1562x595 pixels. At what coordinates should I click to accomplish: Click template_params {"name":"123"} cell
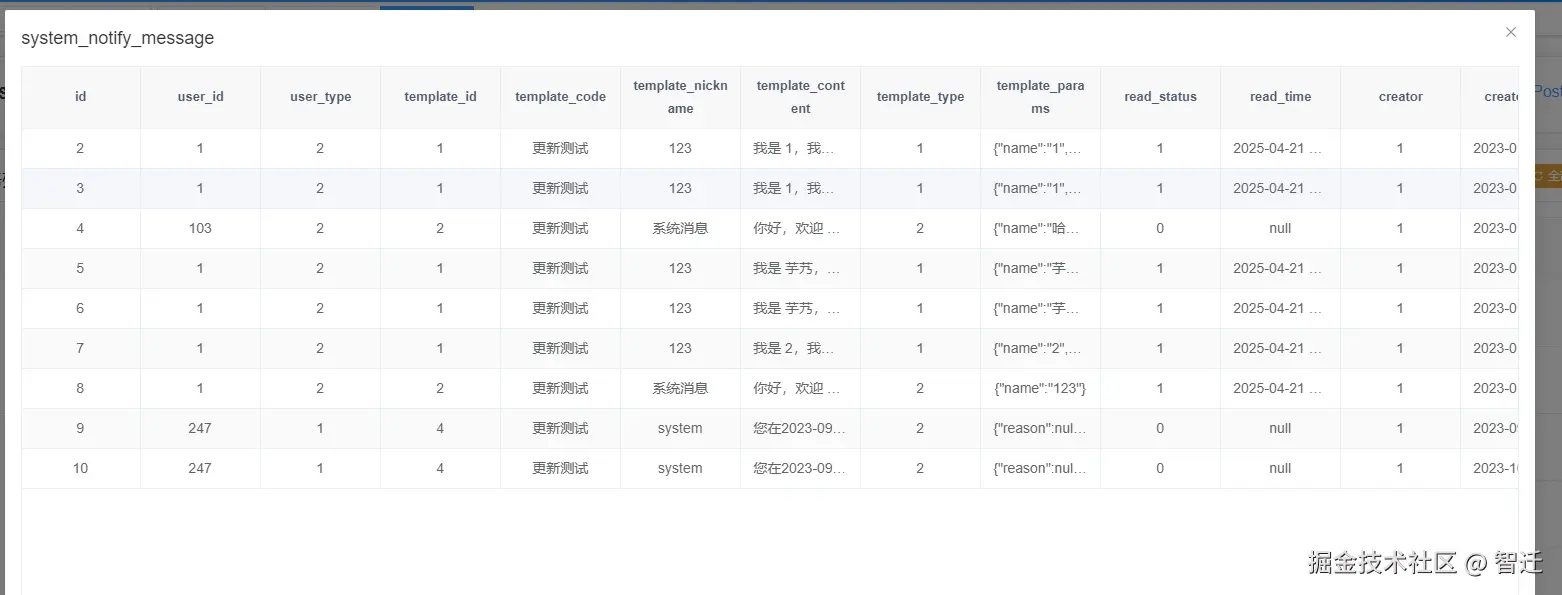click(1040, 388)
